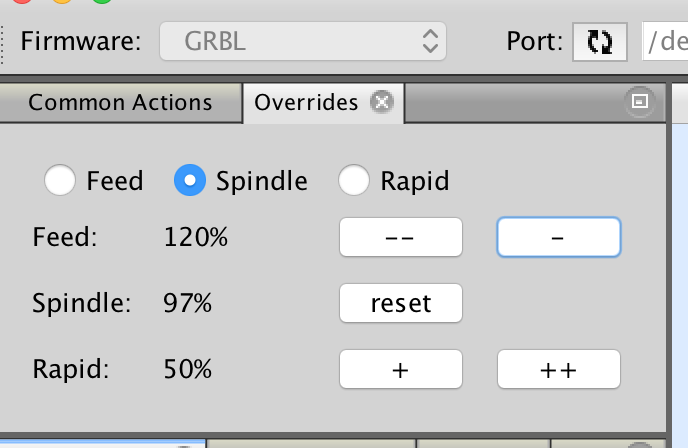
Task: Click the Firmware combo box chevron arrows
Action: pos(430,41)
